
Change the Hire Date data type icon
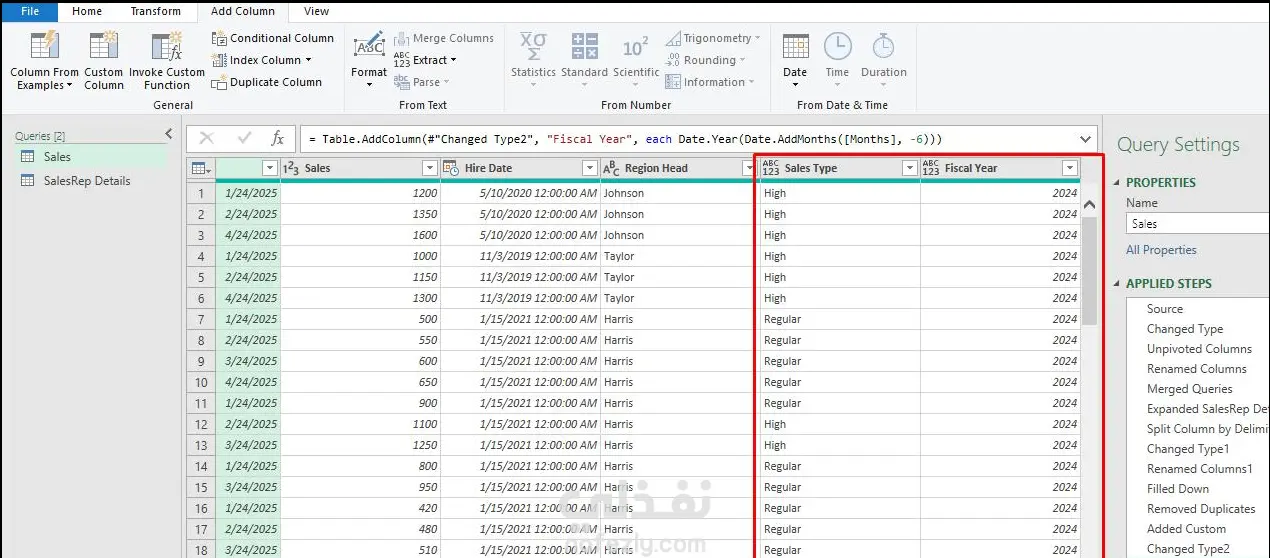point(451,168)
